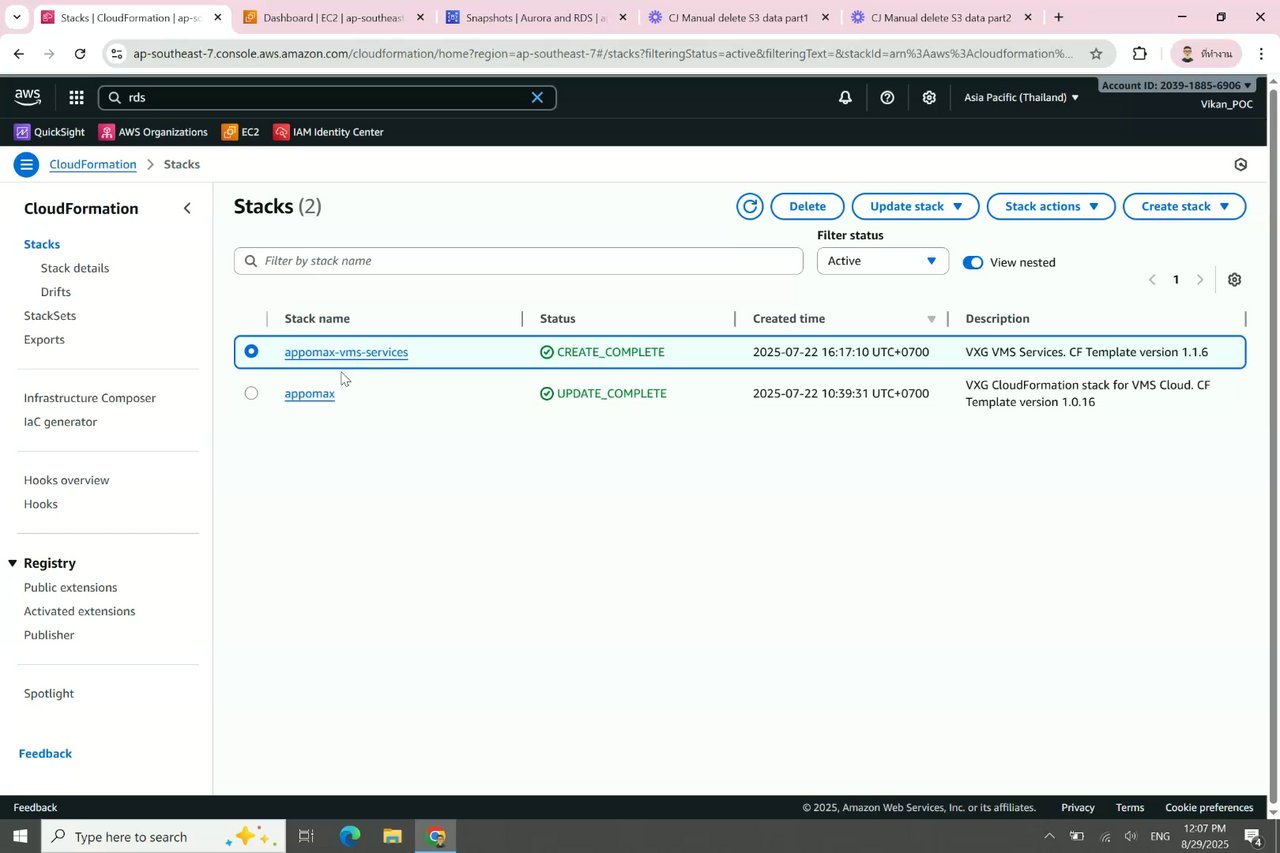Open the info panel icon at breadcrumb right
The image size is (1280, 853).
(x=1241, y=165)
